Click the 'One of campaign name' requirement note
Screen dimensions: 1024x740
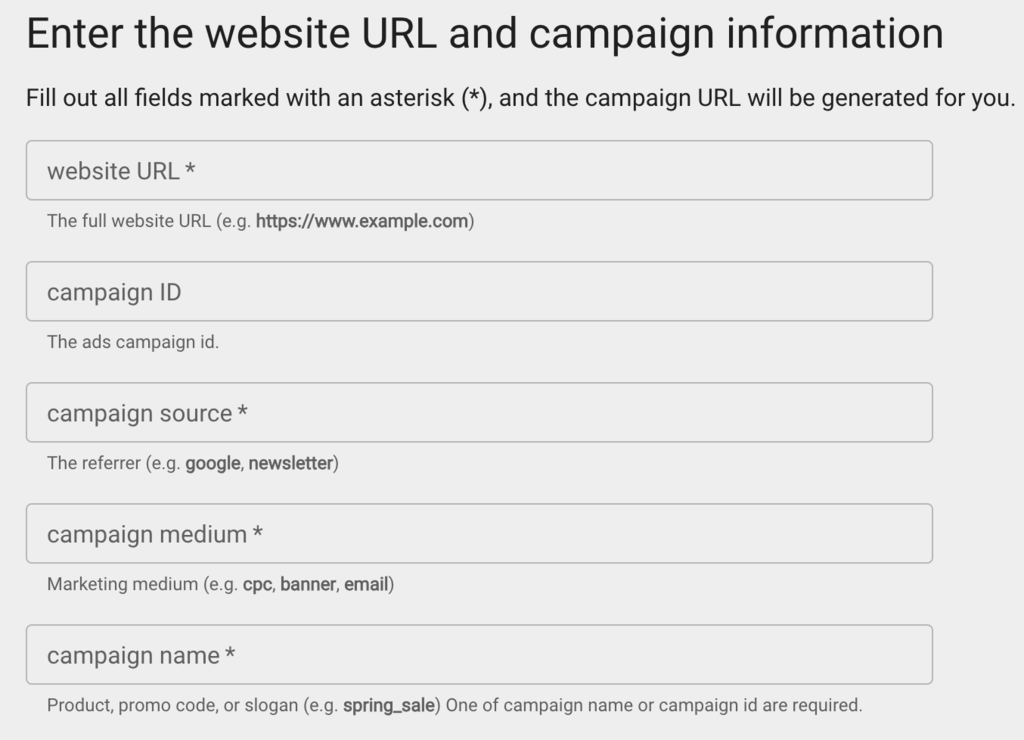point(653,705)
